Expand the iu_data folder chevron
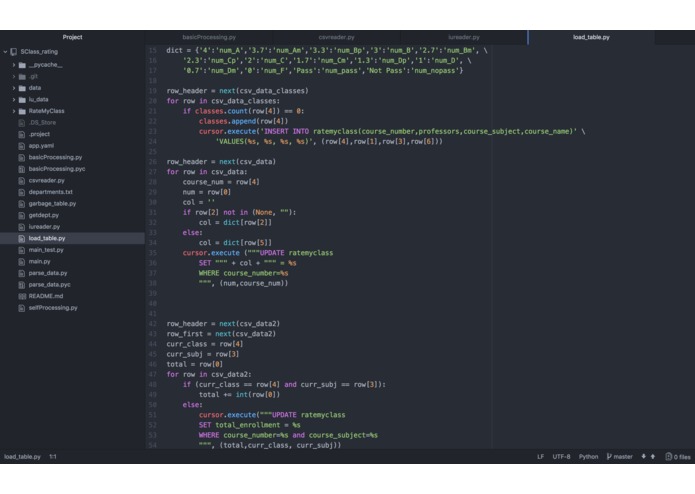The height and width of the screenshot is (494, 695). click(x=14, y=100)
